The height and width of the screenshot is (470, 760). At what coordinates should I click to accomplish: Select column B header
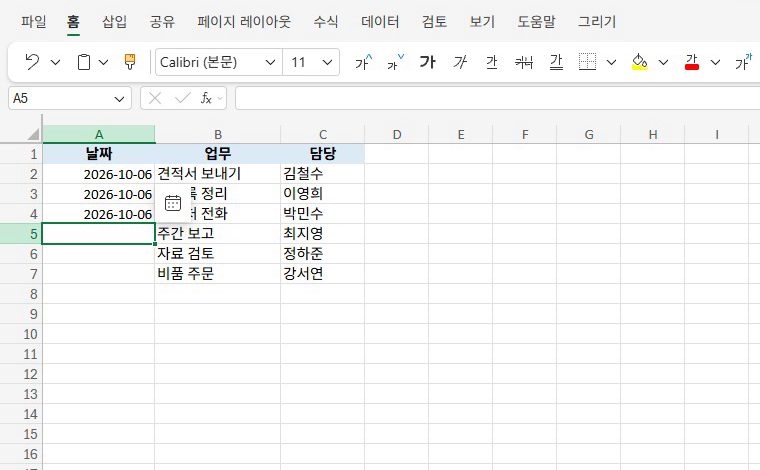click(x=218, y=134)
